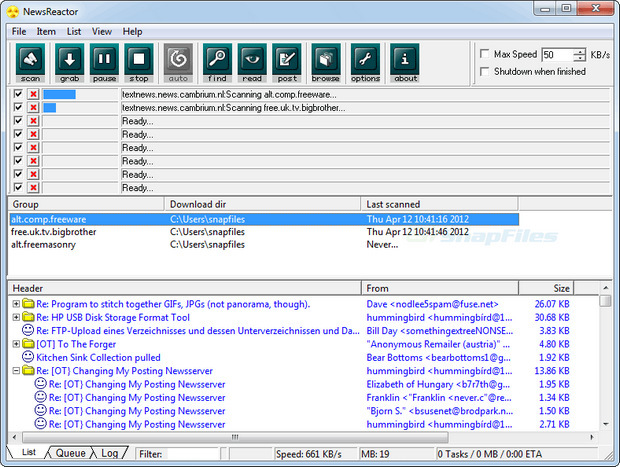Click the vertical scrollbar down arrow

605,424
